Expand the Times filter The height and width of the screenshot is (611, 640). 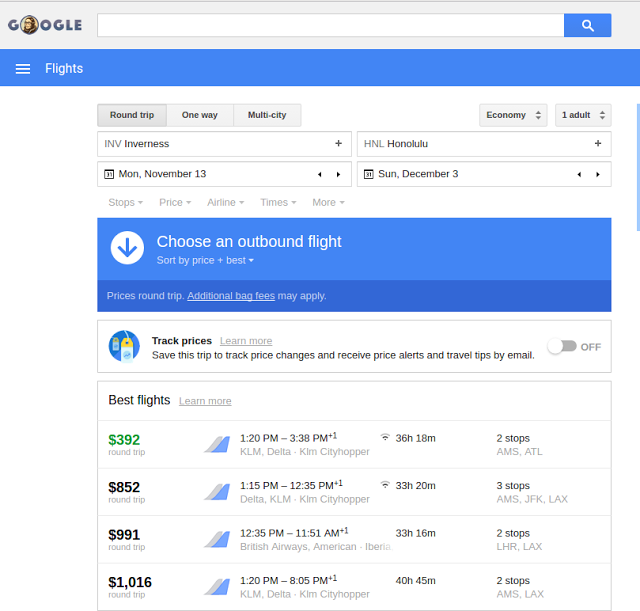tap(278, 202)
